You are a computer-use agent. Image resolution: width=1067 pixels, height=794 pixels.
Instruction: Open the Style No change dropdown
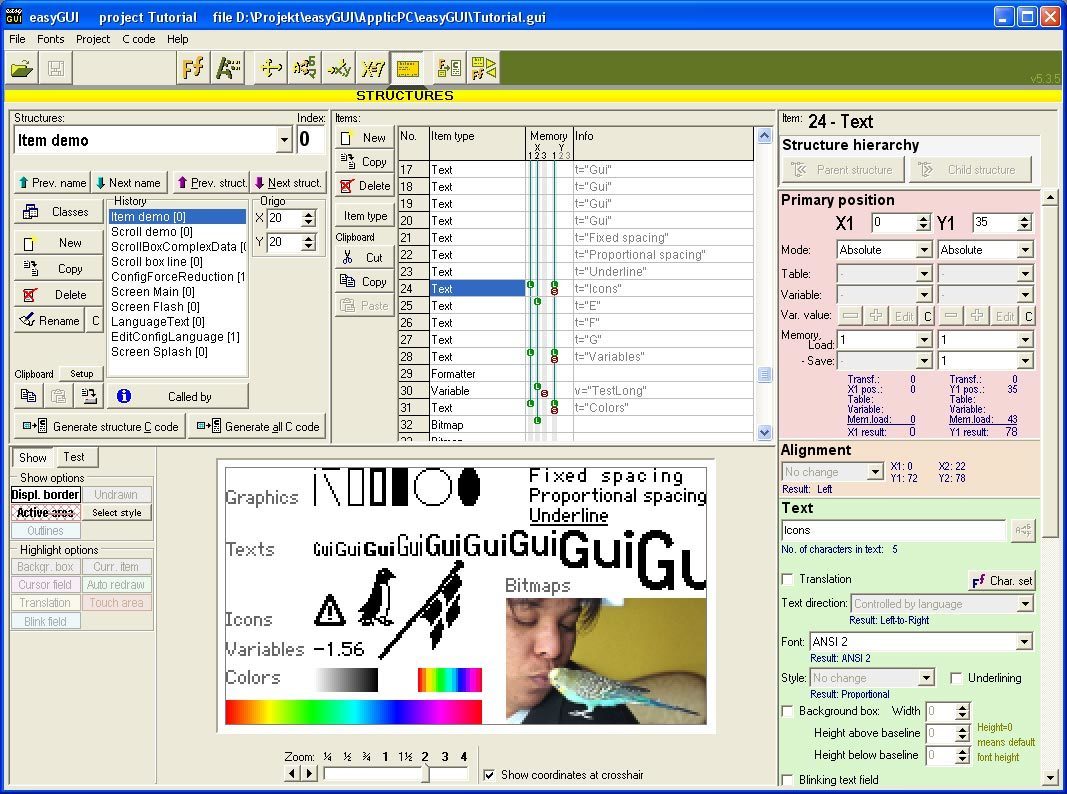(x=926, y=678)
